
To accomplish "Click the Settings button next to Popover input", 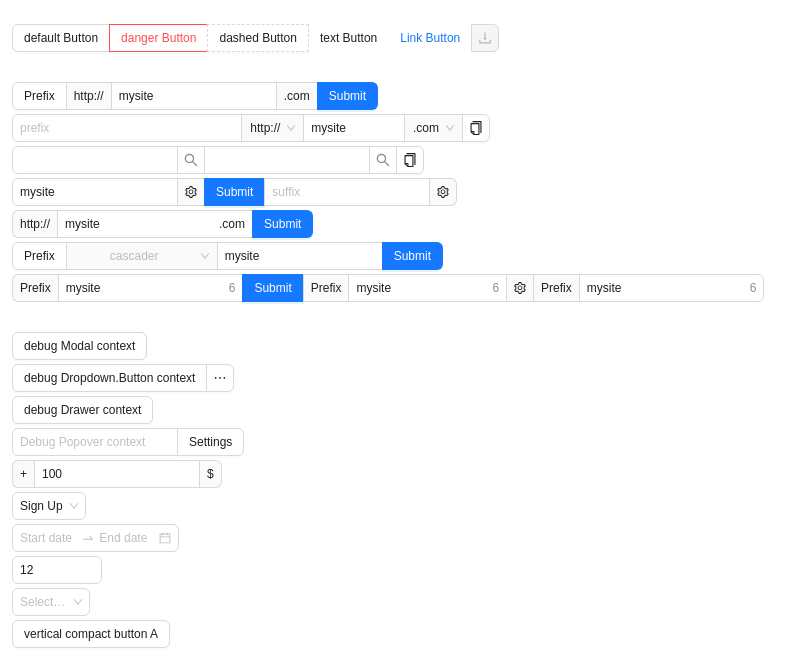I will (x=210, y=442).
